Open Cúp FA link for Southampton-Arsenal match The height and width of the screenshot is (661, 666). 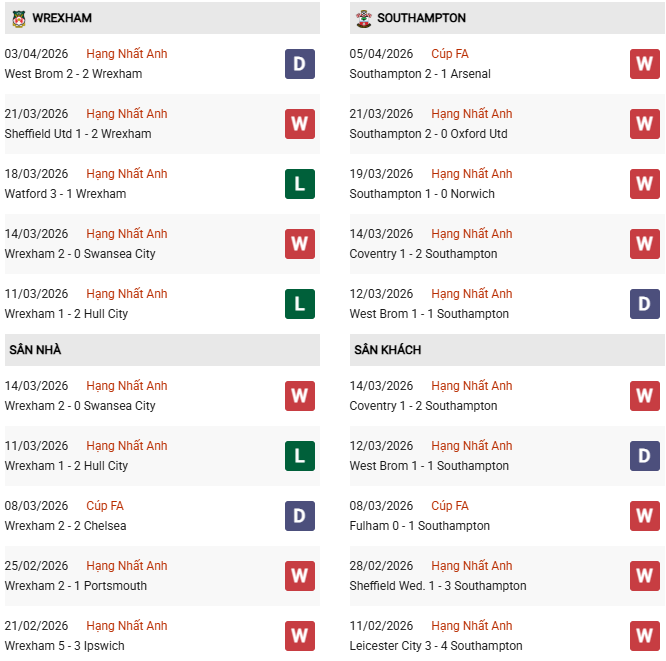[x=450, y=54]
